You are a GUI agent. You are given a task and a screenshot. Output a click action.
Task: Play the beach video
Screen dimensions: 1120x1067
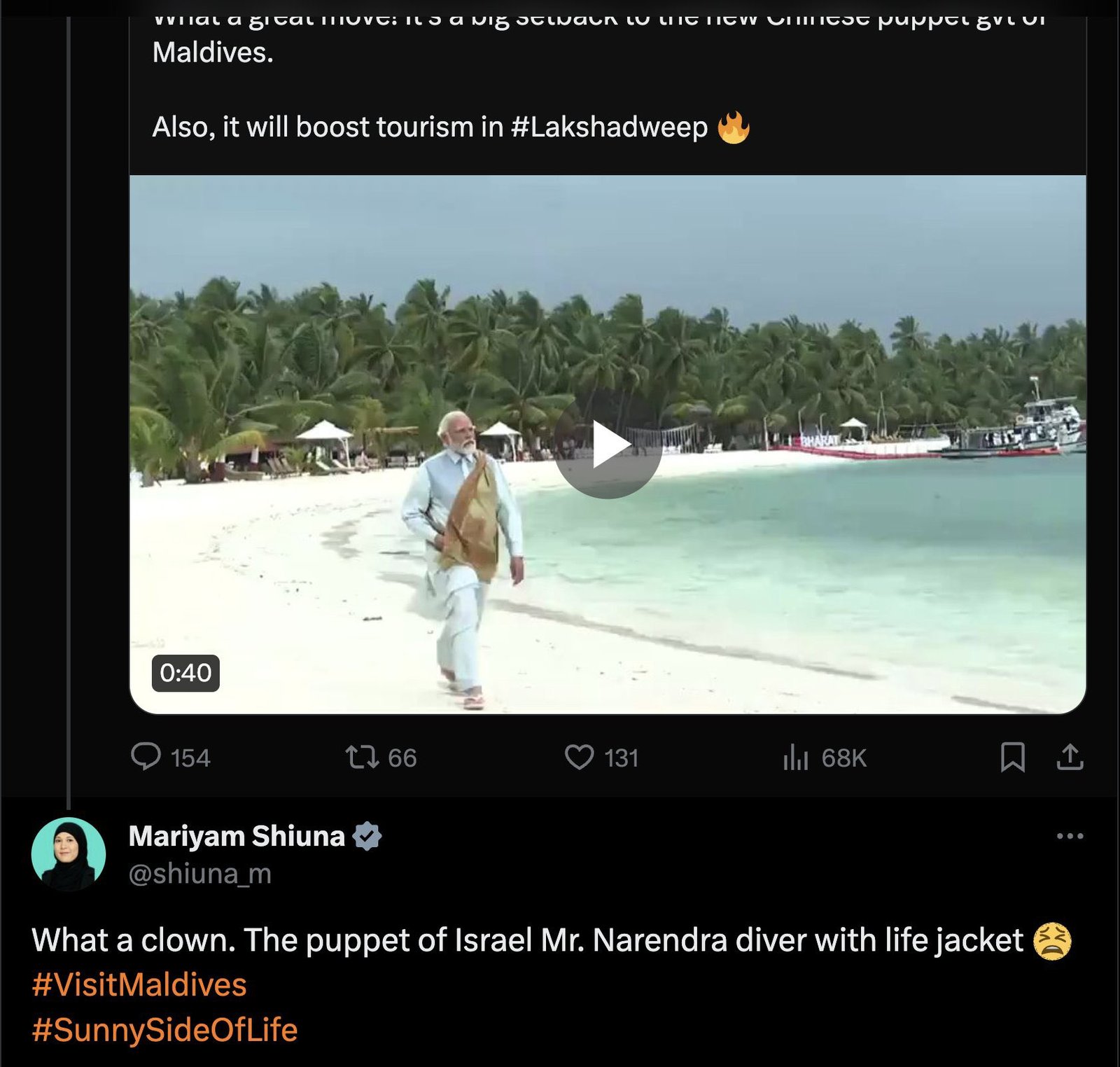click(x=608, y=445)
